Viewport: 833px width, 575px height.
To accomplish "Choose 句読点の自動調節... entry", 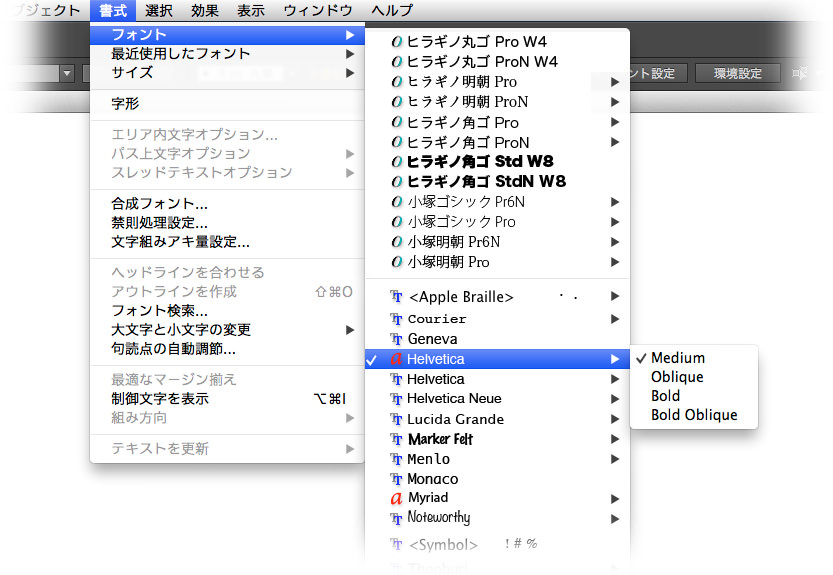I will 227,349.
